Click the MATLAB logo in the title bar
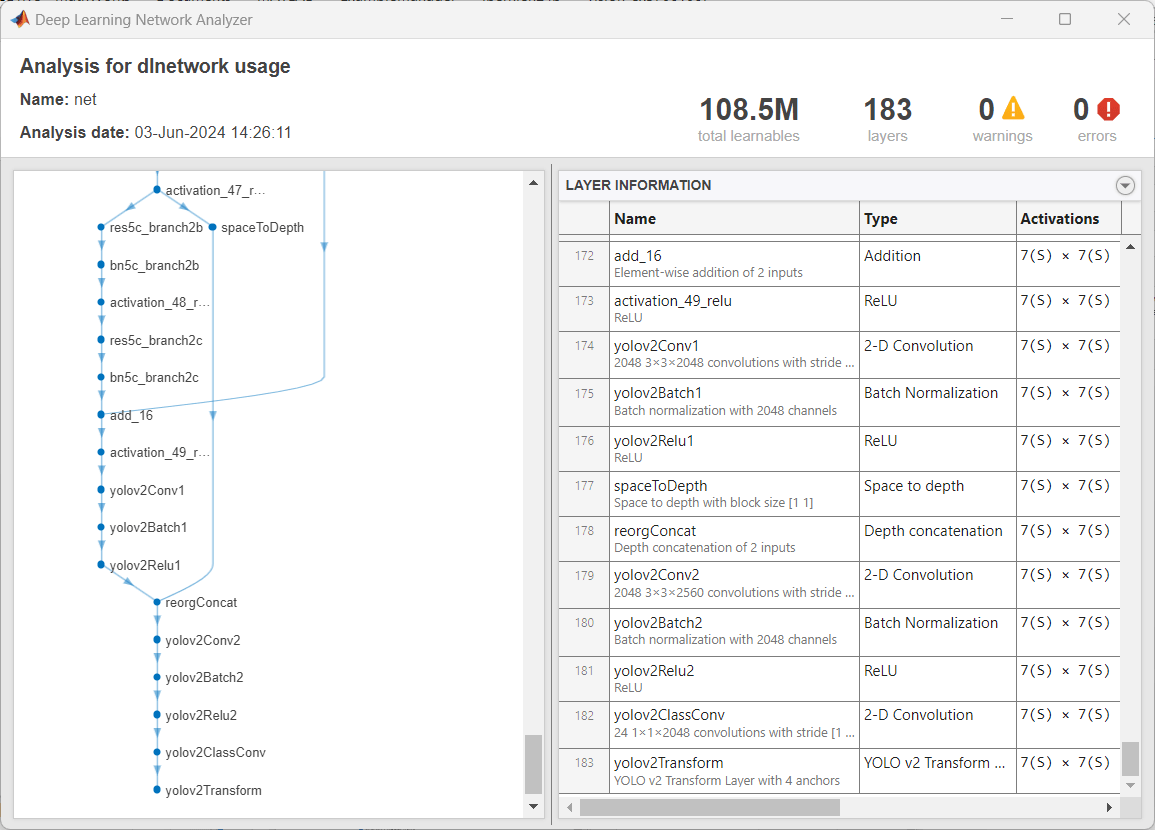Screen dimensions: 1155x830 (x=20, y=18)
